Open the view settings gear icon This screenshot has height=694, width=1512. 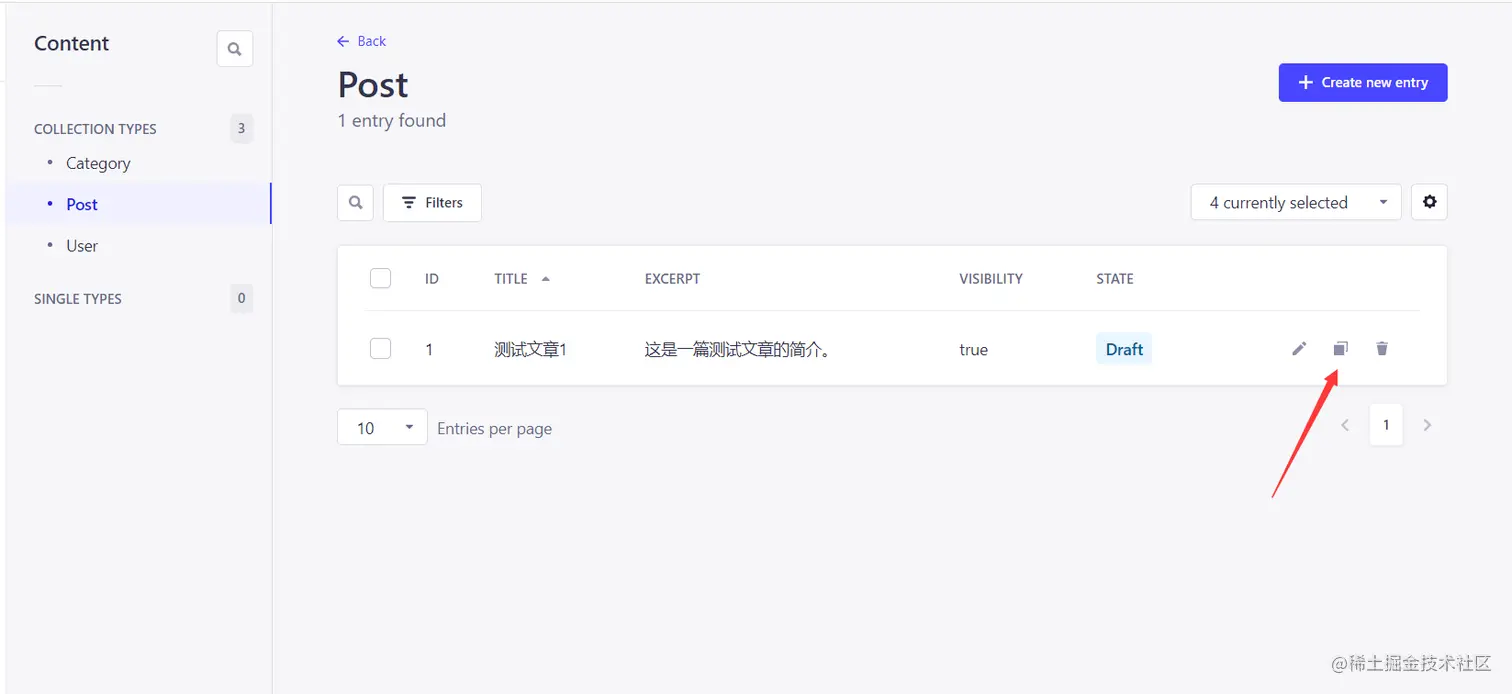coord(1429,201)
